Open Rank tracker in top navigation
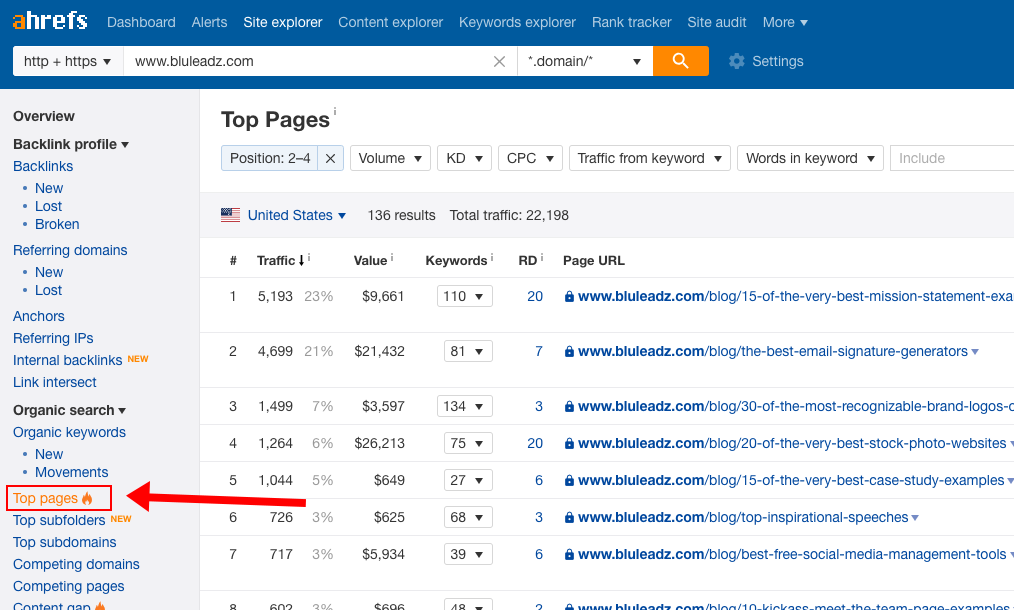This screenshot has width=1014, height=610. pyautogui.click(x=632, y=22)
